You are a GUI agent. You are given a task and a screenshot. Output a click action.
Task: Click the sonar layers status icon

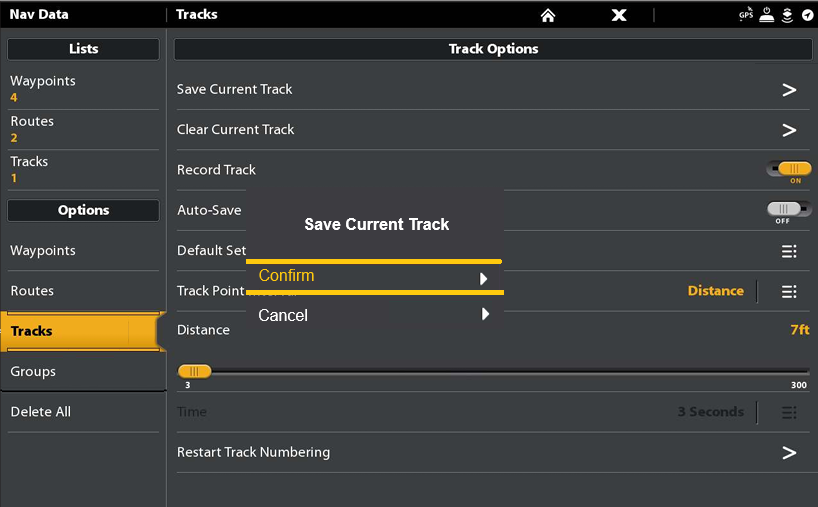click(x=787, y=15)
